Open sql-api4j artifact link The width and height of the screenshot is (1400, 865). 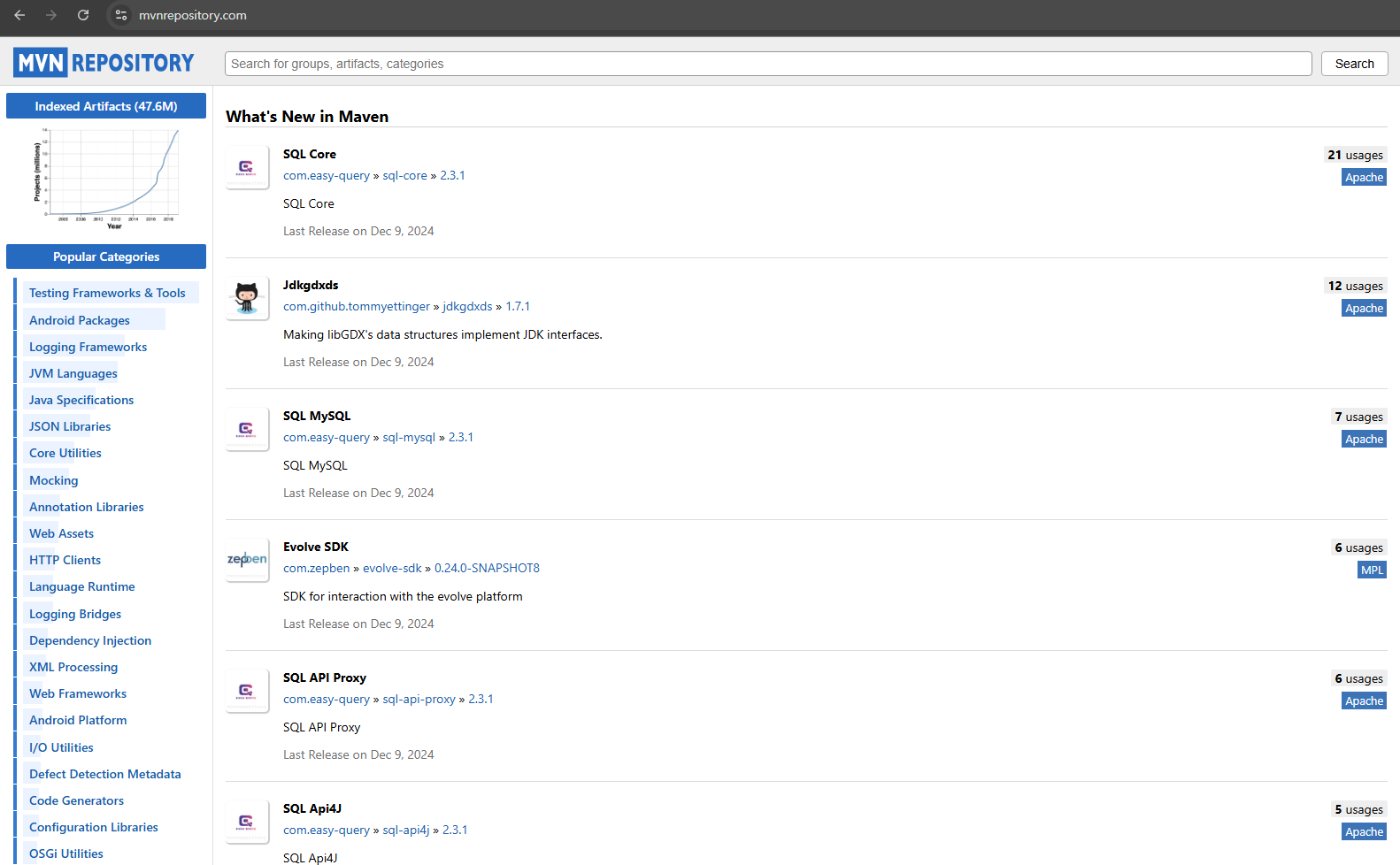tap(406, 830)
